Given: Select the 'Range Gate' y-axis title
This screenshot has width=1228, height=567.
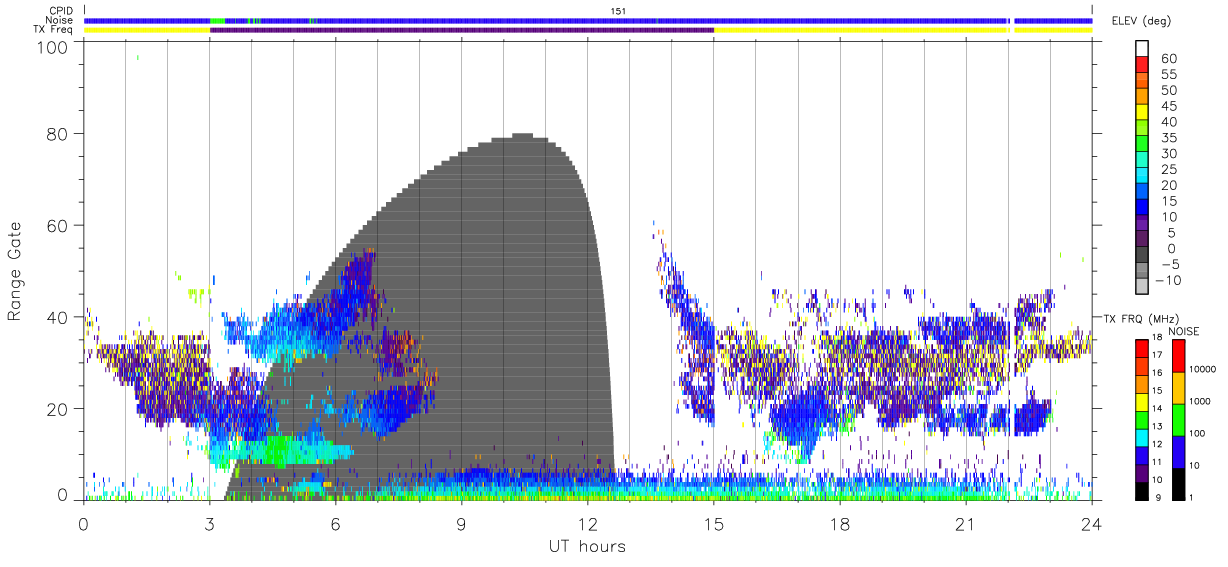Looking at the screenshot, I should tap(15, 271).
